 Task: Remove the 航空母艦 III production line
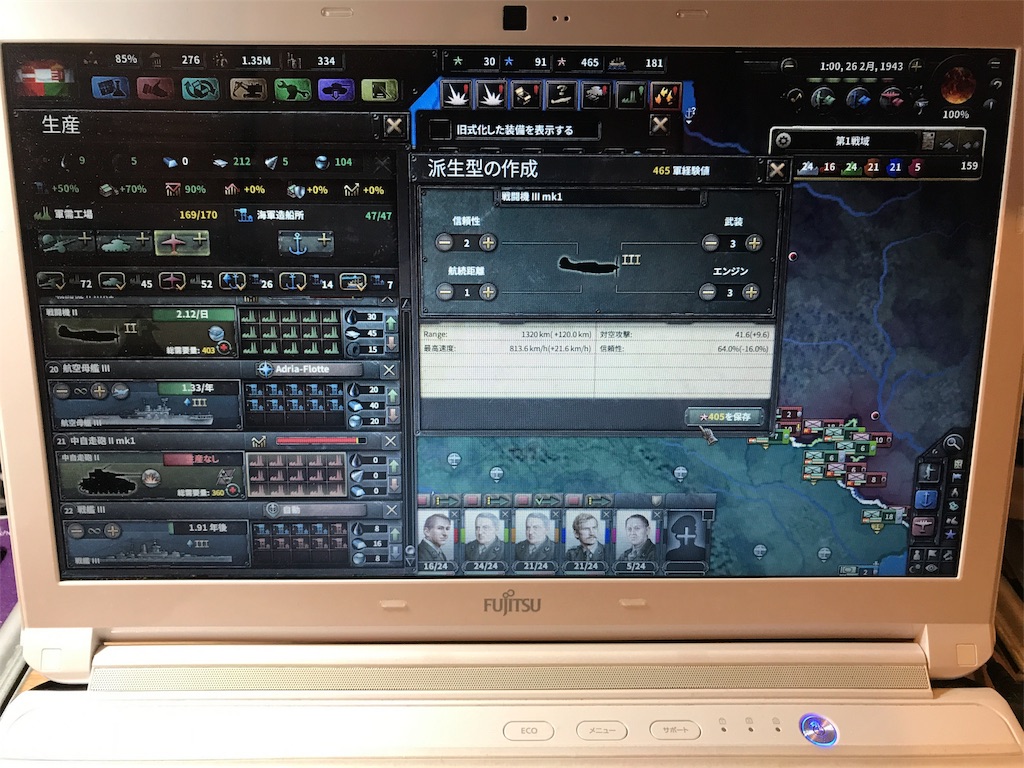tap(389, 370)
